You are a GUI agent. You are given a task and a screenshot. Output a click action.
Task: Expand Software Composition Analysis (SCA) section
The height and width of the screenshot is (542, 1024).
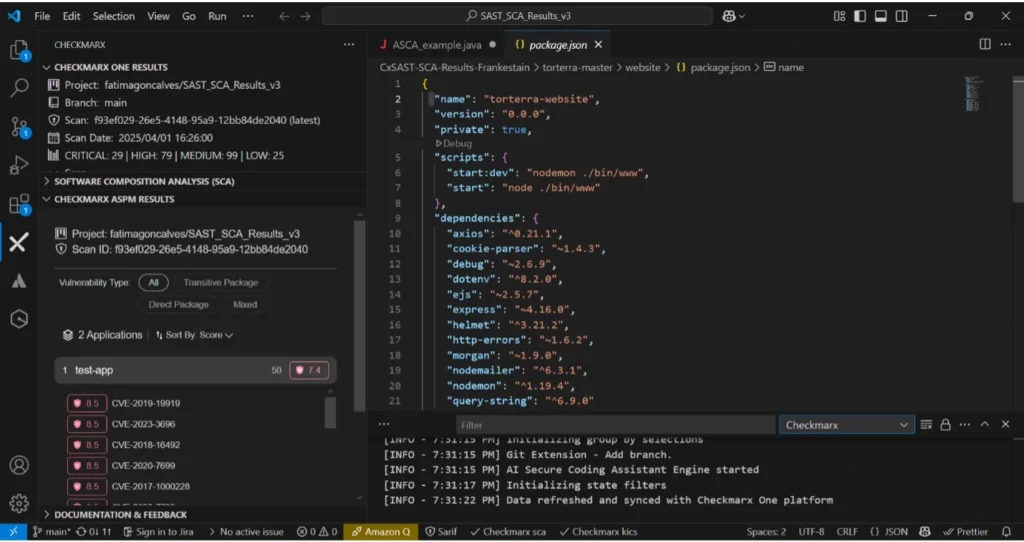(x=144, y=181)
